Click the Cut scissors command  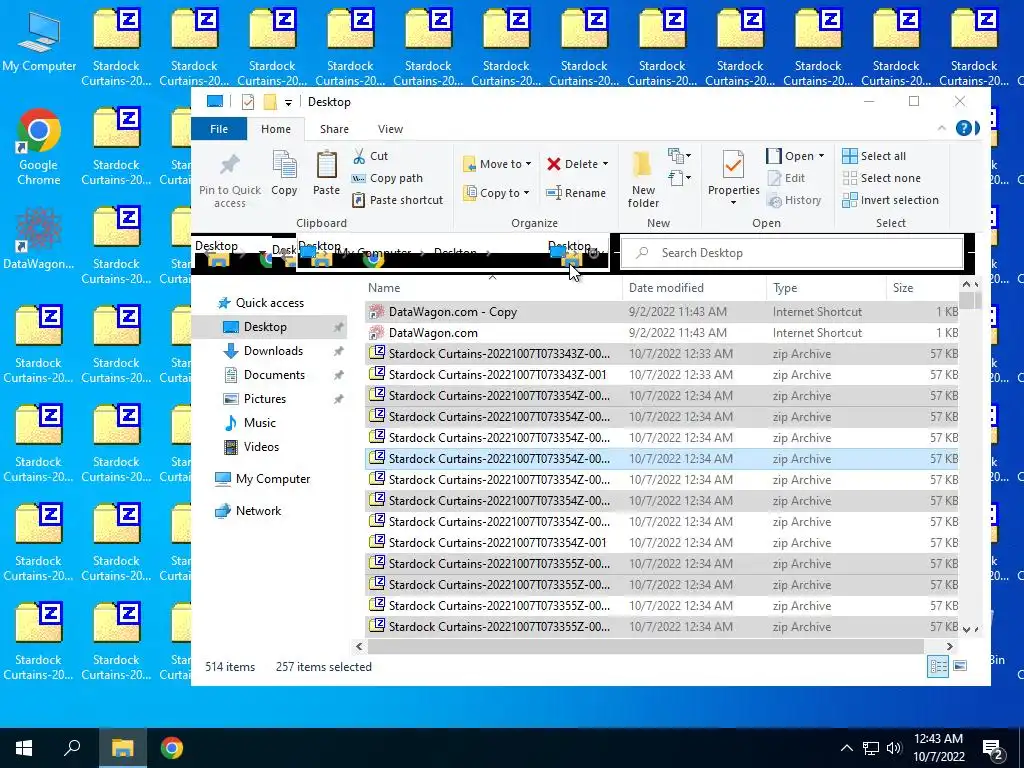click(x=370, y=156)
